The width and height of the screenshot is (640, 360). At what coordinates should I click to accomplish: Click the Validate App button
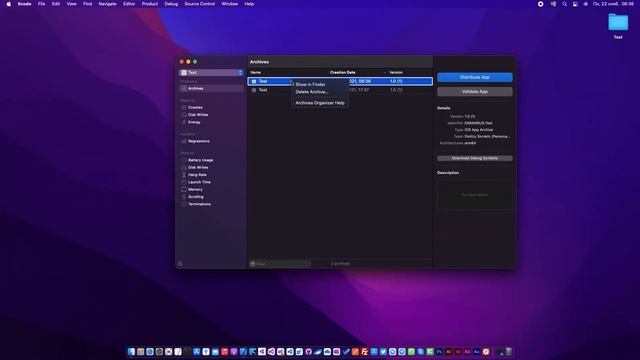coord(475,92)
